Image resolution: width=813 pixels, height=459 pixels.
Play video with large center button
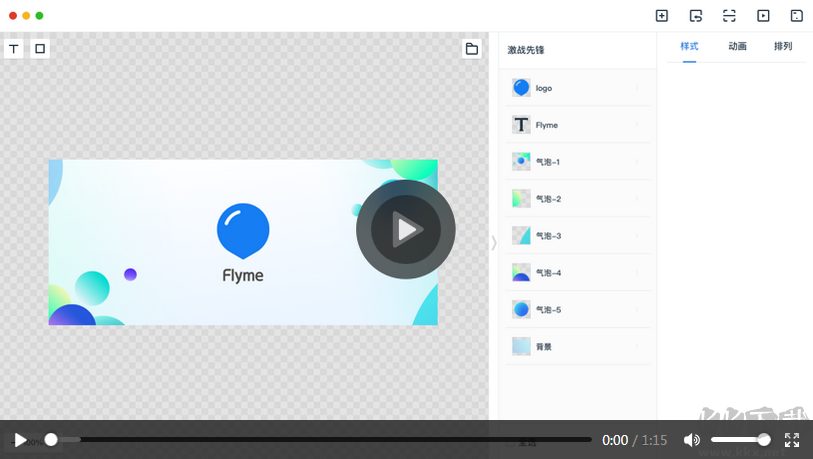[406, 229]
